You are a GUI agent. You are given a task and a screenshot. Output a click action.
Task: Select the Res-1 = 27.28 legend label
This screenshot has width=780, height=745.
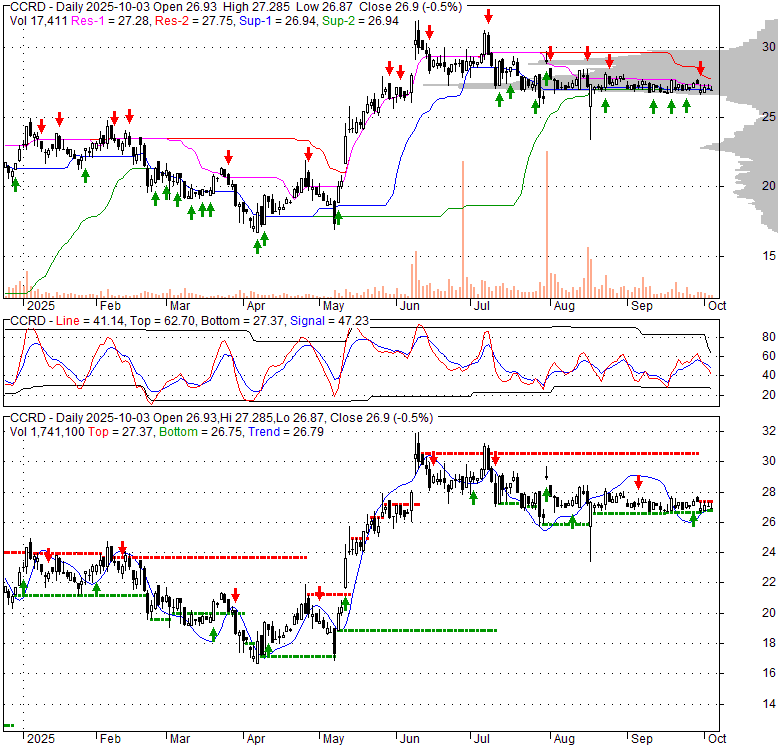click(x=110, y=21)
